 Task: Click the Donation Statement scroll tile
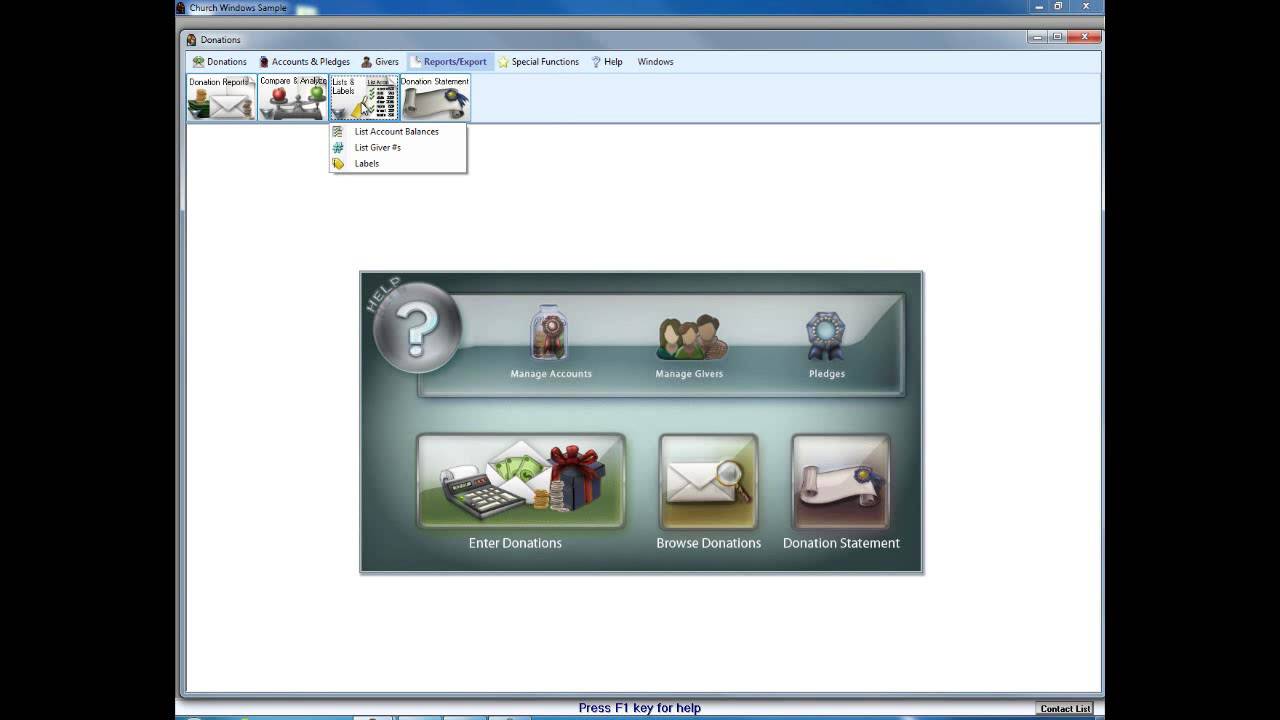pyautogui.click(x=841, y=482)
